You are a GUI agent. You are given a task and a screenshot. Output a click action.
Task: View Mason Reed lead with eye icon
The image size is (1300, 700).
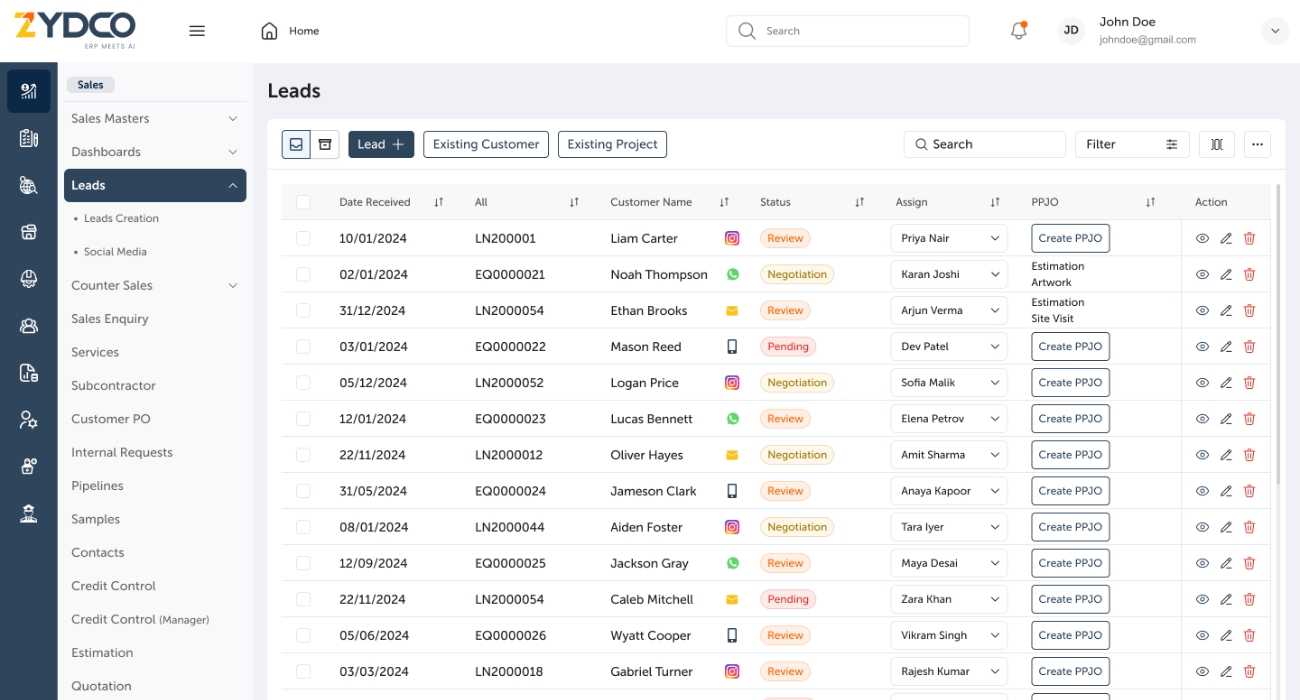click(x=1202, y=347)
